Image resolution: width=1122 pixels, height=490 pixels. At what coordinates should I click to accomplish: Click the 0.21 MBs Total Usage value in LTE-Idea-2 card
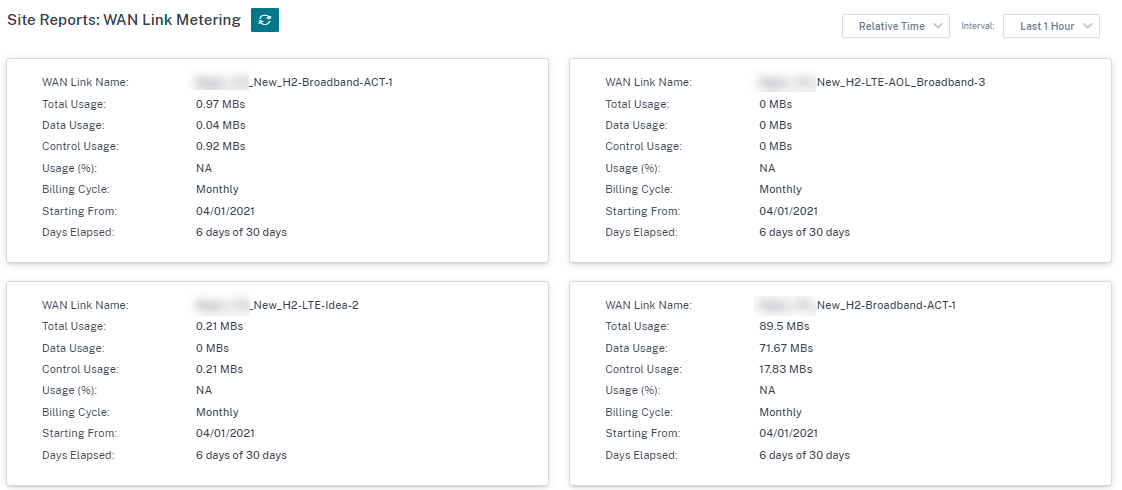(x=220, y=326)
